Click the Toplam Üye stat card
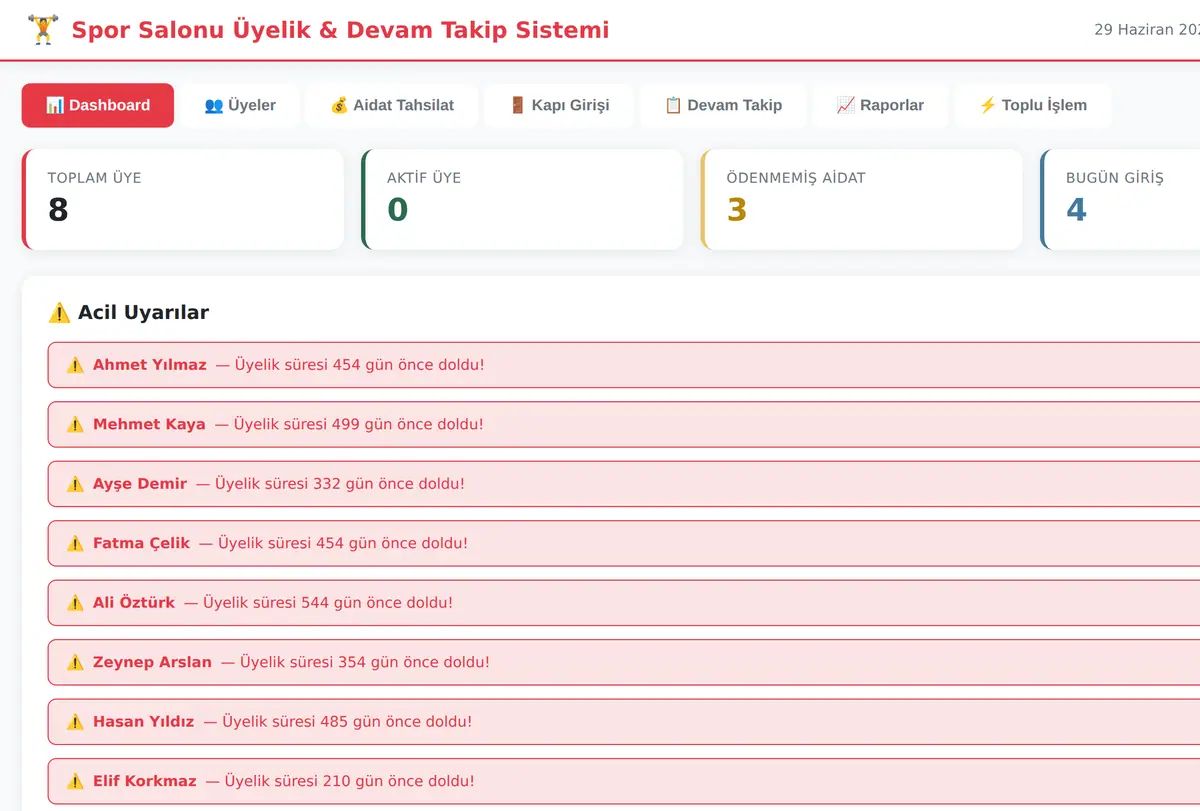 tap(183, 199)
